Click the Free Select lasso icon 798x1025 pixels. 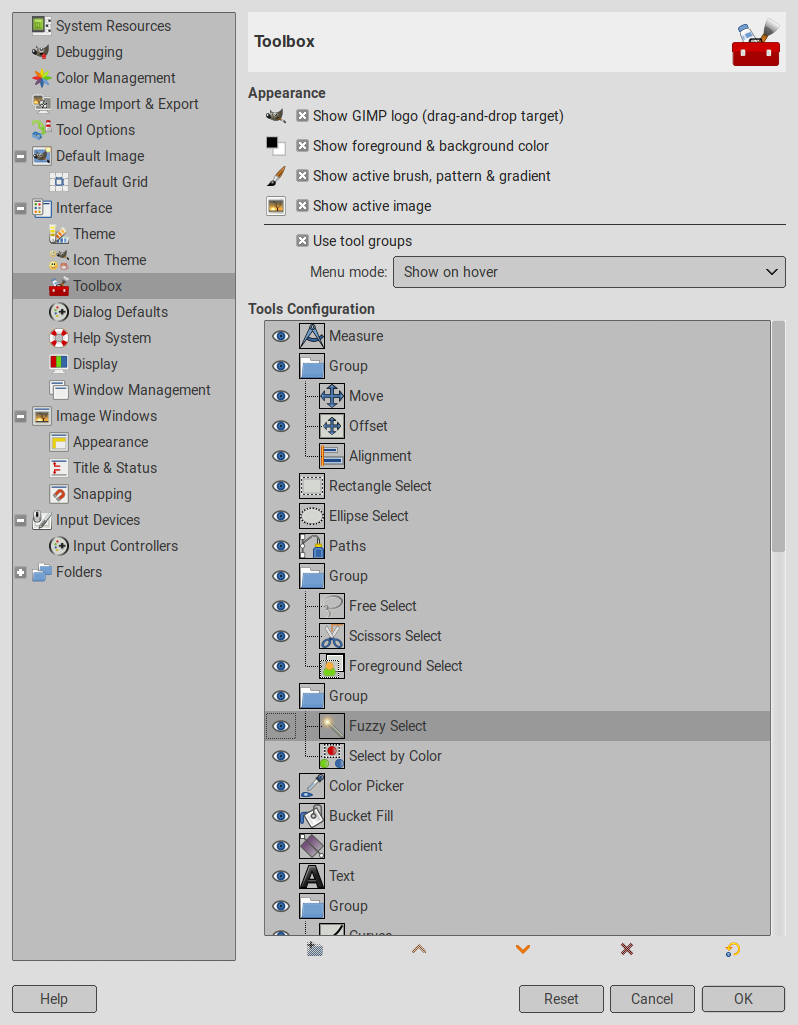[x=332, y=607]
